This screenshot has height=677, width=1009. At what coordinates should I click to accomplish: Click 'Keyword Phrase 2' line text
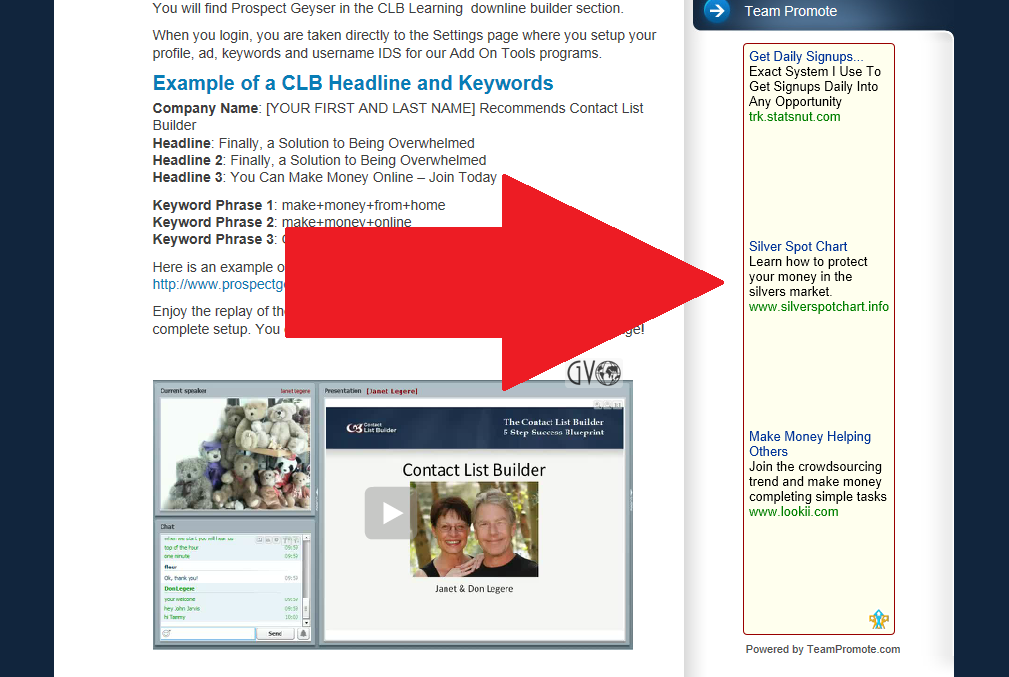pos(282,223)
